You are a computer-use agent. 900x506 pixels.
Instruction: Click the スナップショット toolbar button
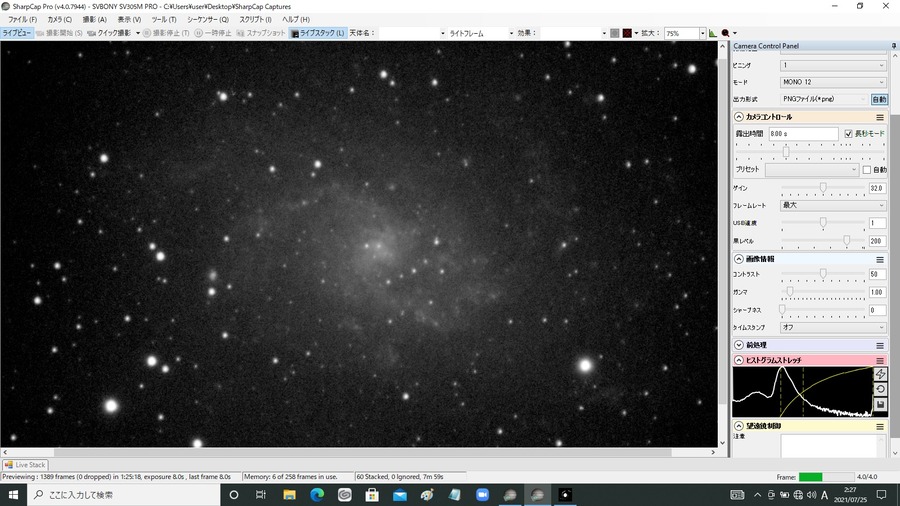261,33
